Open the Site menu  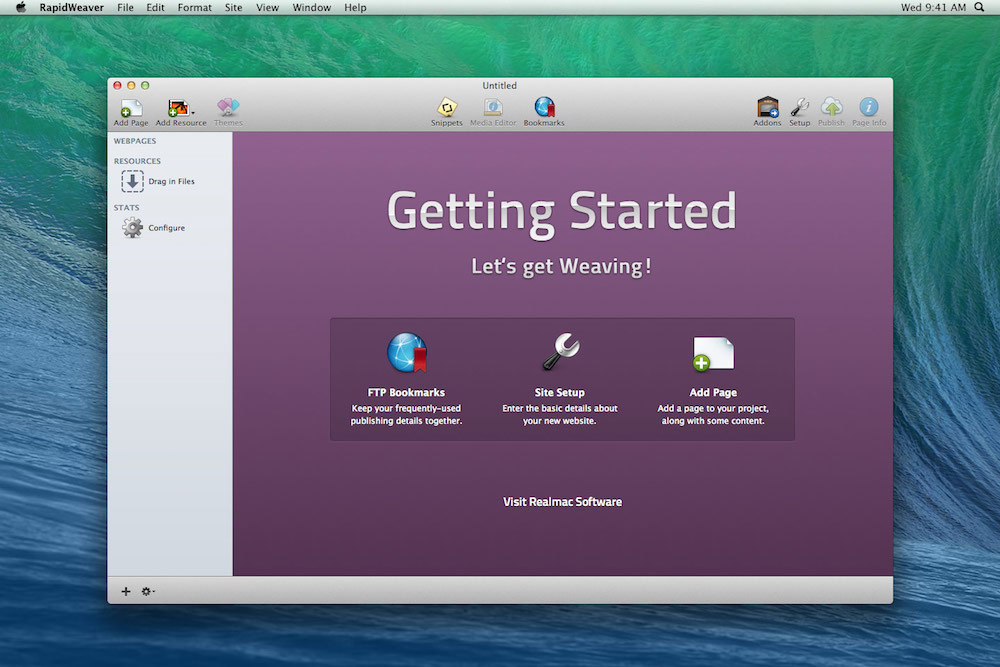click(x=233, y=8)
